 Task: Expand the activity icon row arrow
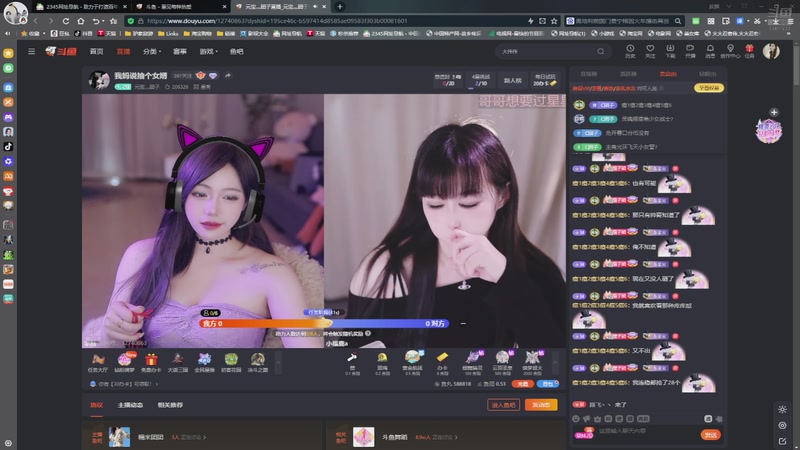pyautogui.click(x=278, y=363)
